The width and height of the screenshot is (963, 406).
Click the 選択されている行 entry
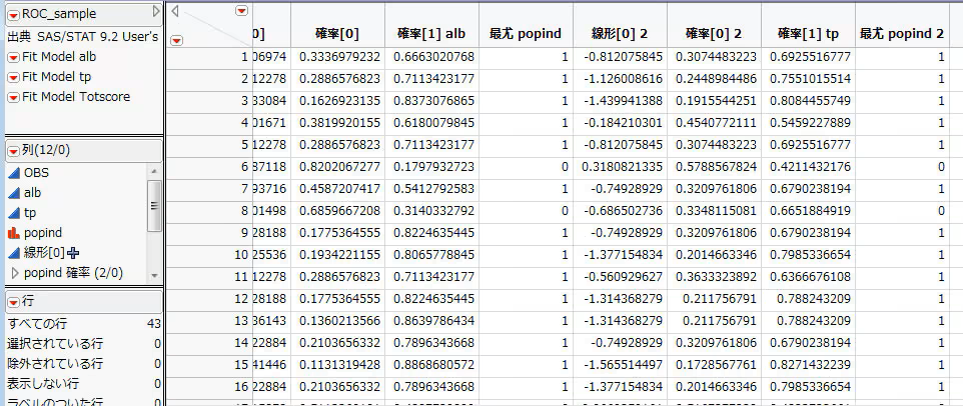pyautogui.click(x=84, y=343)
